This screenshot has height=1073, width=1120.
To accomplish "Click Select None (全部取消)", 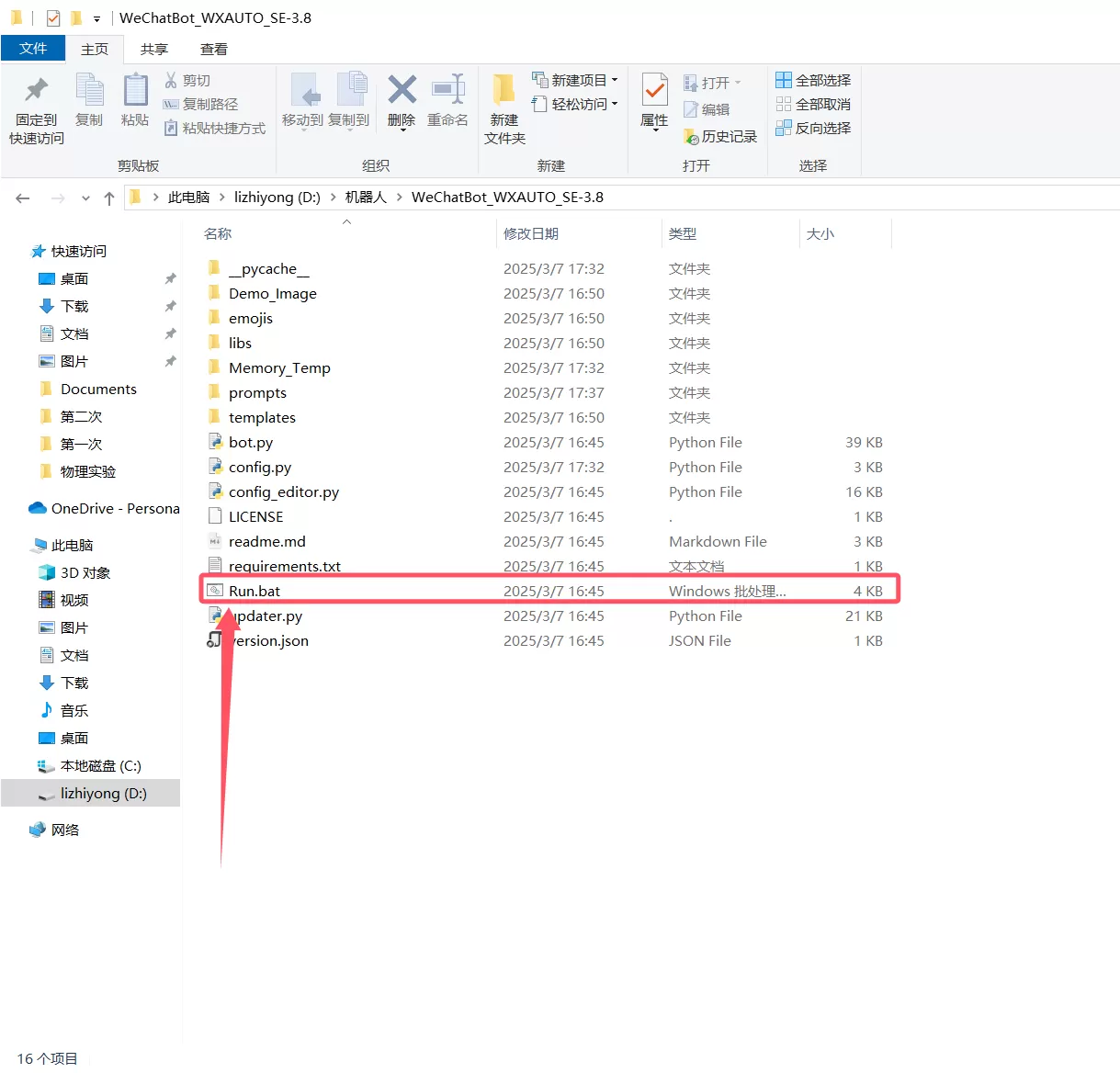I will [813, 104].
